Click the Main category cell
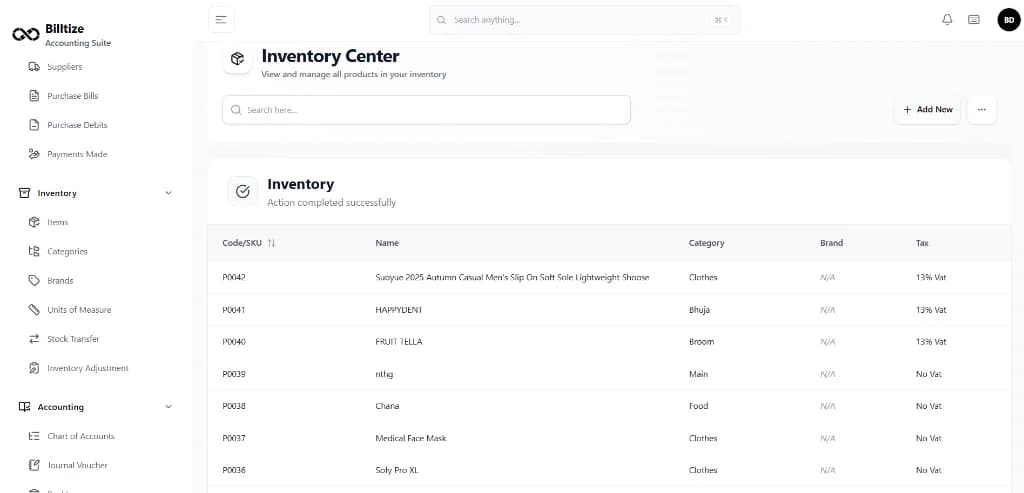 (x=698, y=374)
